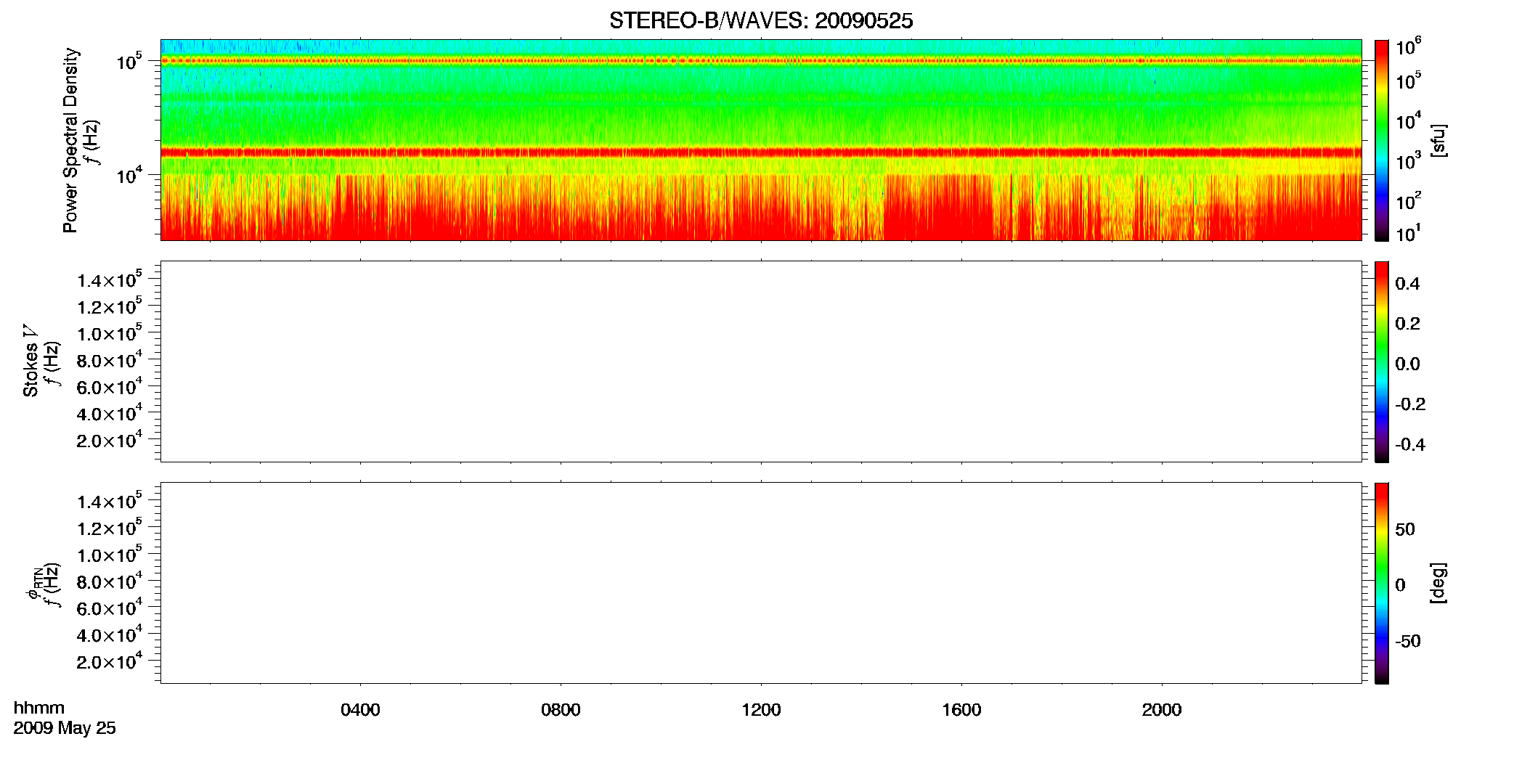Image resolution: width=1522 pixels, height=784 pixels.
Task: Click the empty Stokes V plot panel
Action: tap(761, 362)
